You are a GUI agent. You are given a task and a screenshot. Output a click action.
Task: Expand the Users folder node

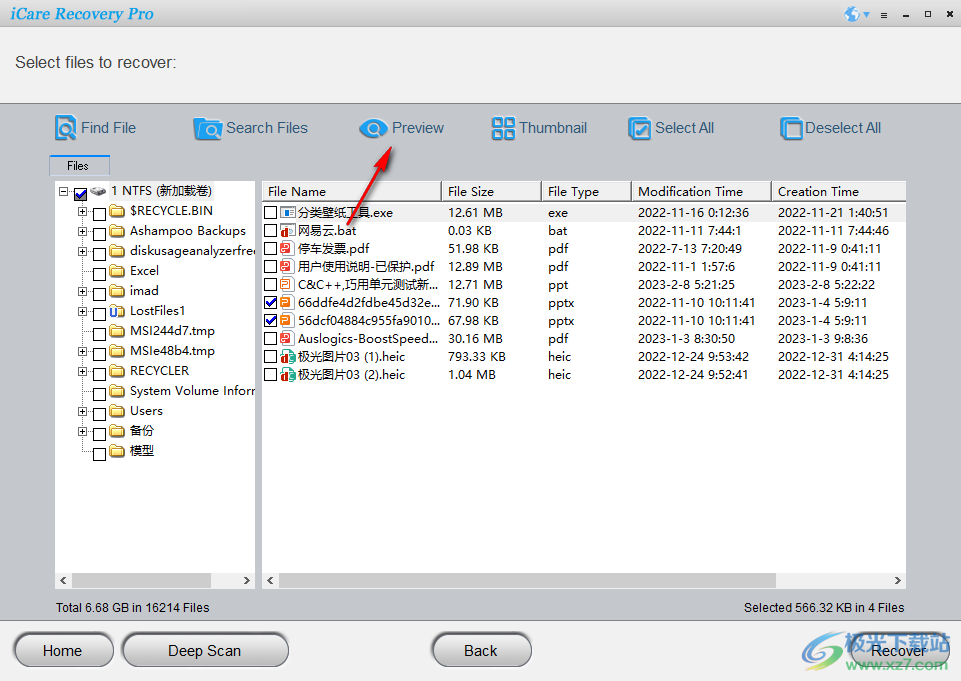(82, 410)
